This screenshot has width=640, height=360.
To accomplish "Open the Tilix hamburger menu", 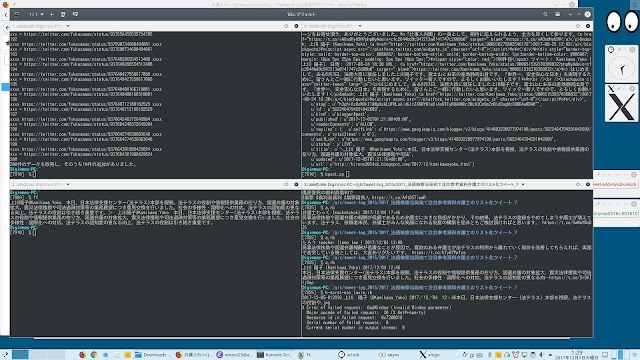I will point(558,14).
